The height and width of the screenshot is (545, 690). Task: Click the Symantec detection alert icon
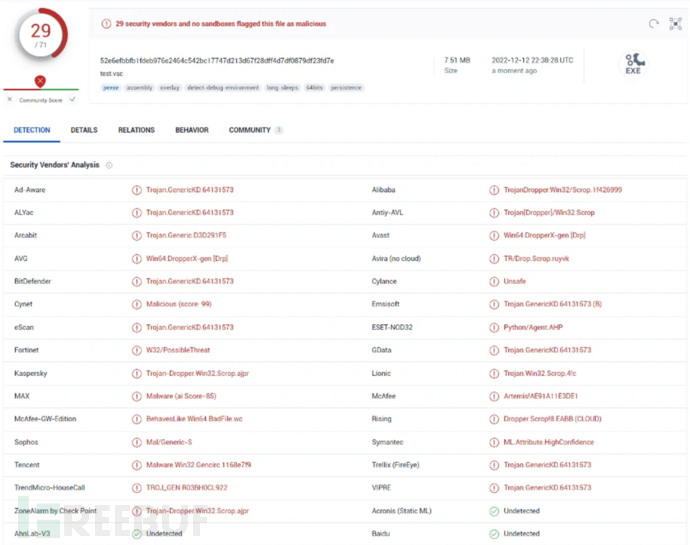point(494,442)
